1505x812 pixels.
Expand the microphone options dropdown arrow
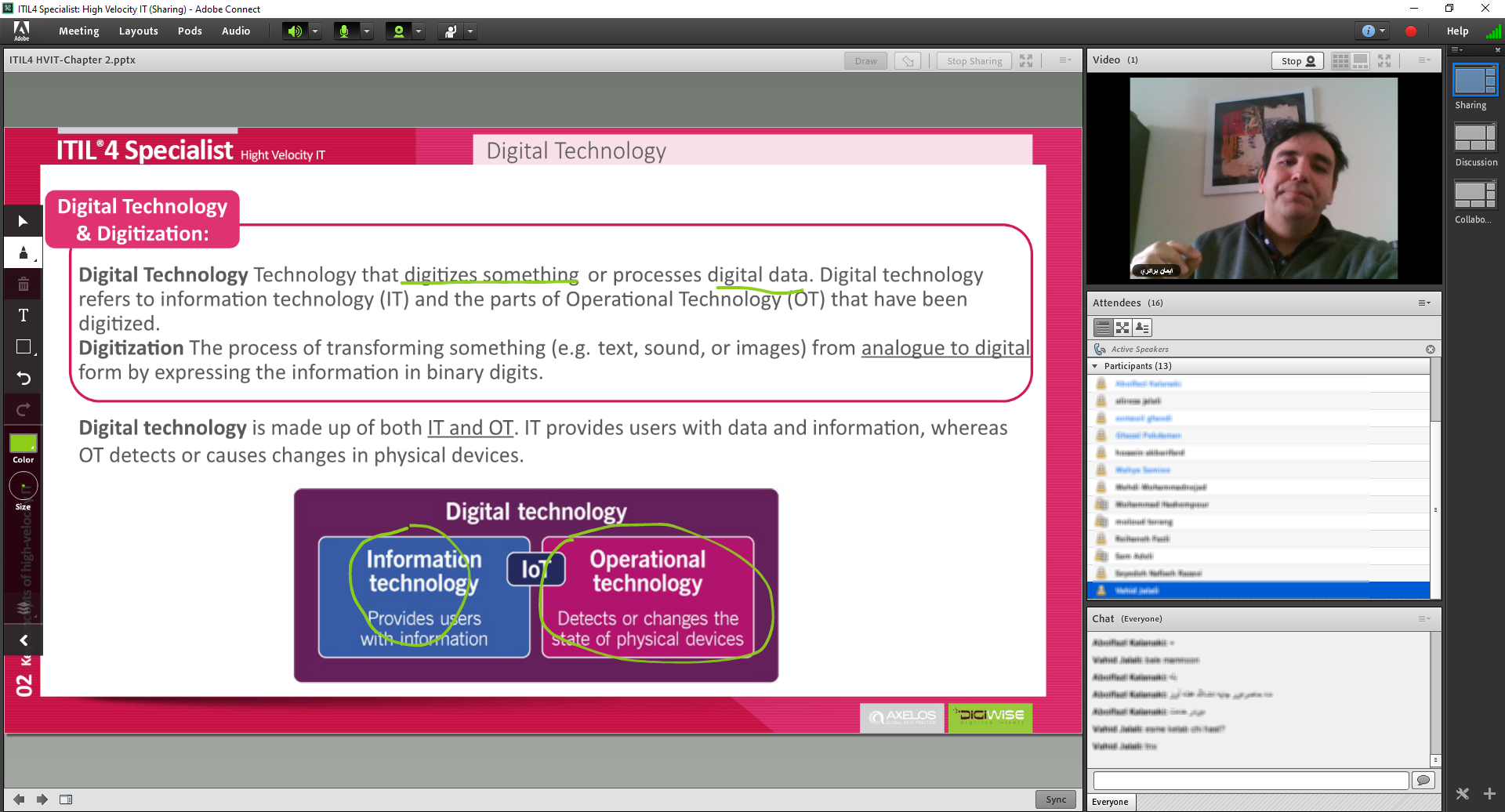point(367,31)
